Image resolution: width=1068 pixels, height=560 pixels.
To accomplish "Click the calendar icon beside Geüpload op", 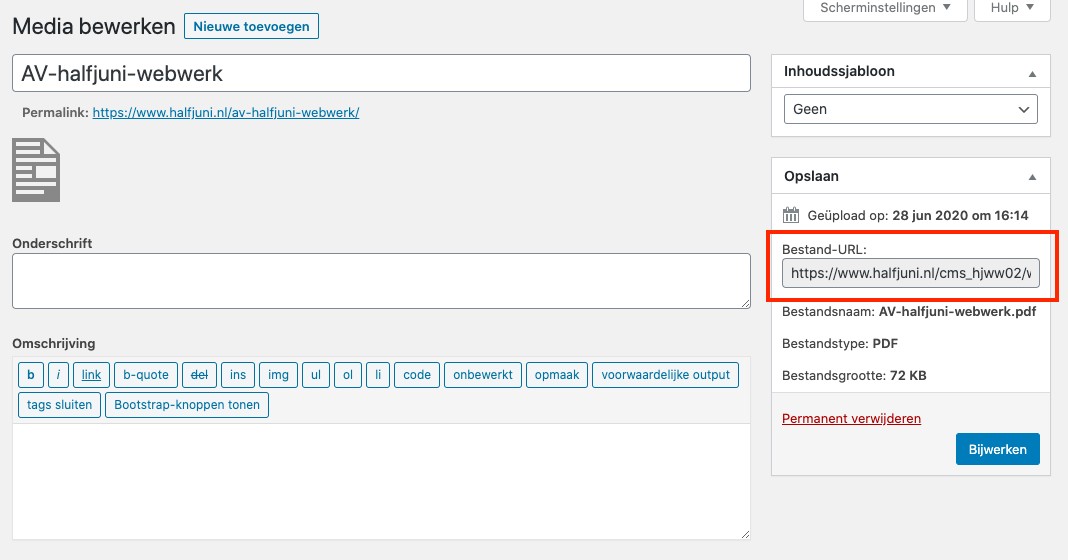I will [791, 215].
